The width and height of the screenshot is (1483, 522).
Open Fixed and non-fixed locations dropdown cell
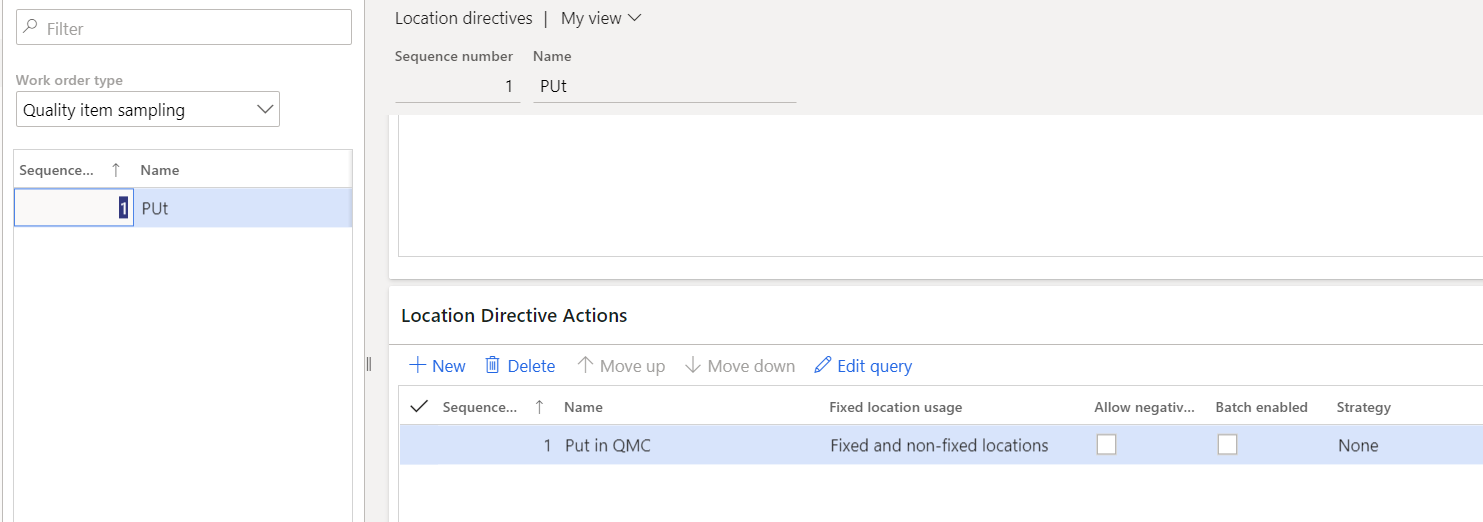(939, 446)
